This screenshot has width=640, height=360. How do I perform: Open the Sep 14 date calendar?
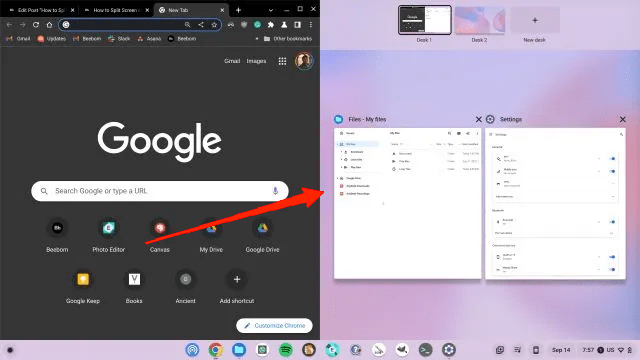point(561,350)
